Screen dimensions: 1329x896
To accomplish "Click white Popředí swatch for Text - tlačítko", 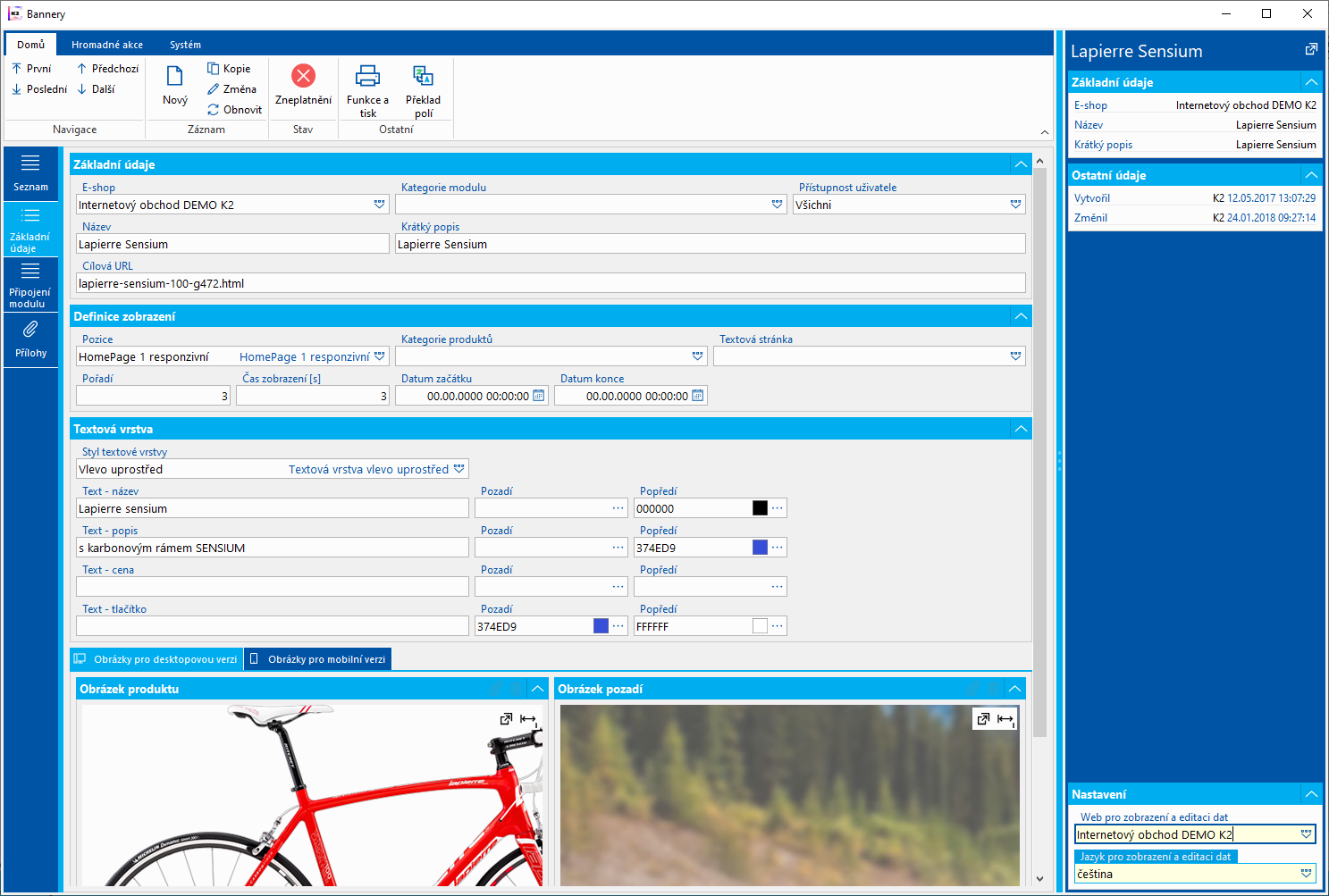I will coord(760,626).
